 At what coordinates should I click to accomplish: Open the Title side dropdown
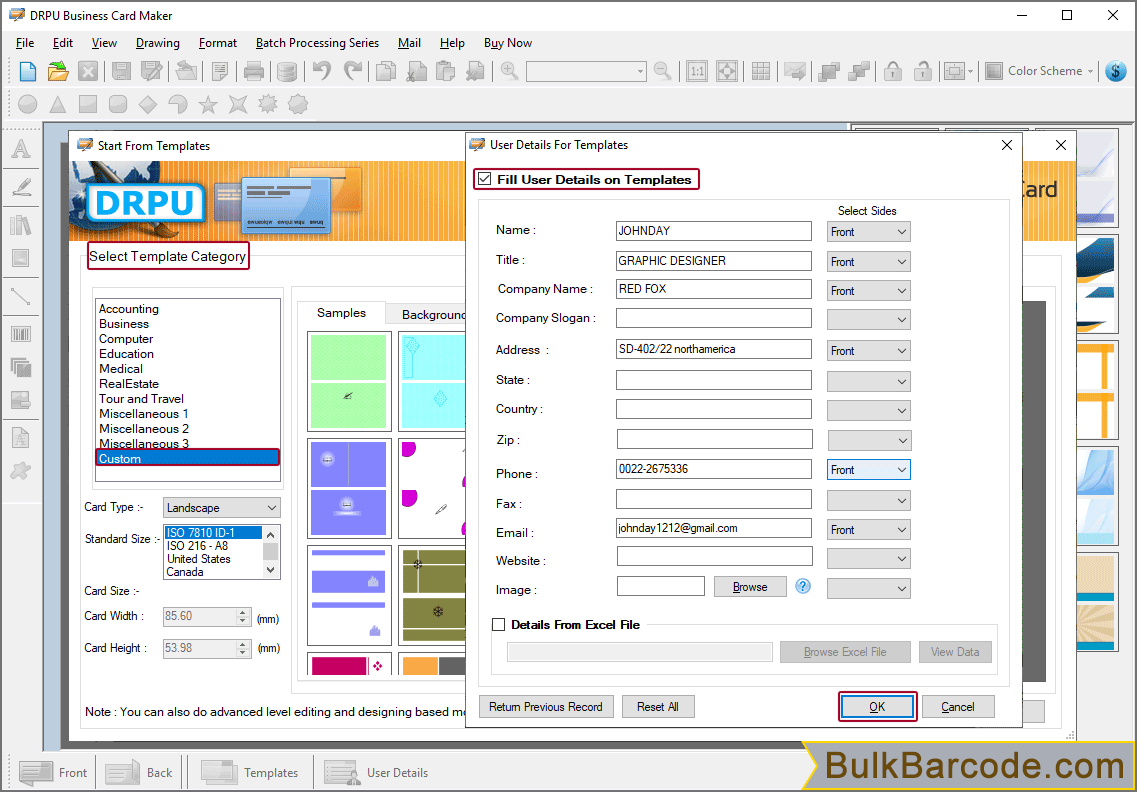[x=869, y=262]
